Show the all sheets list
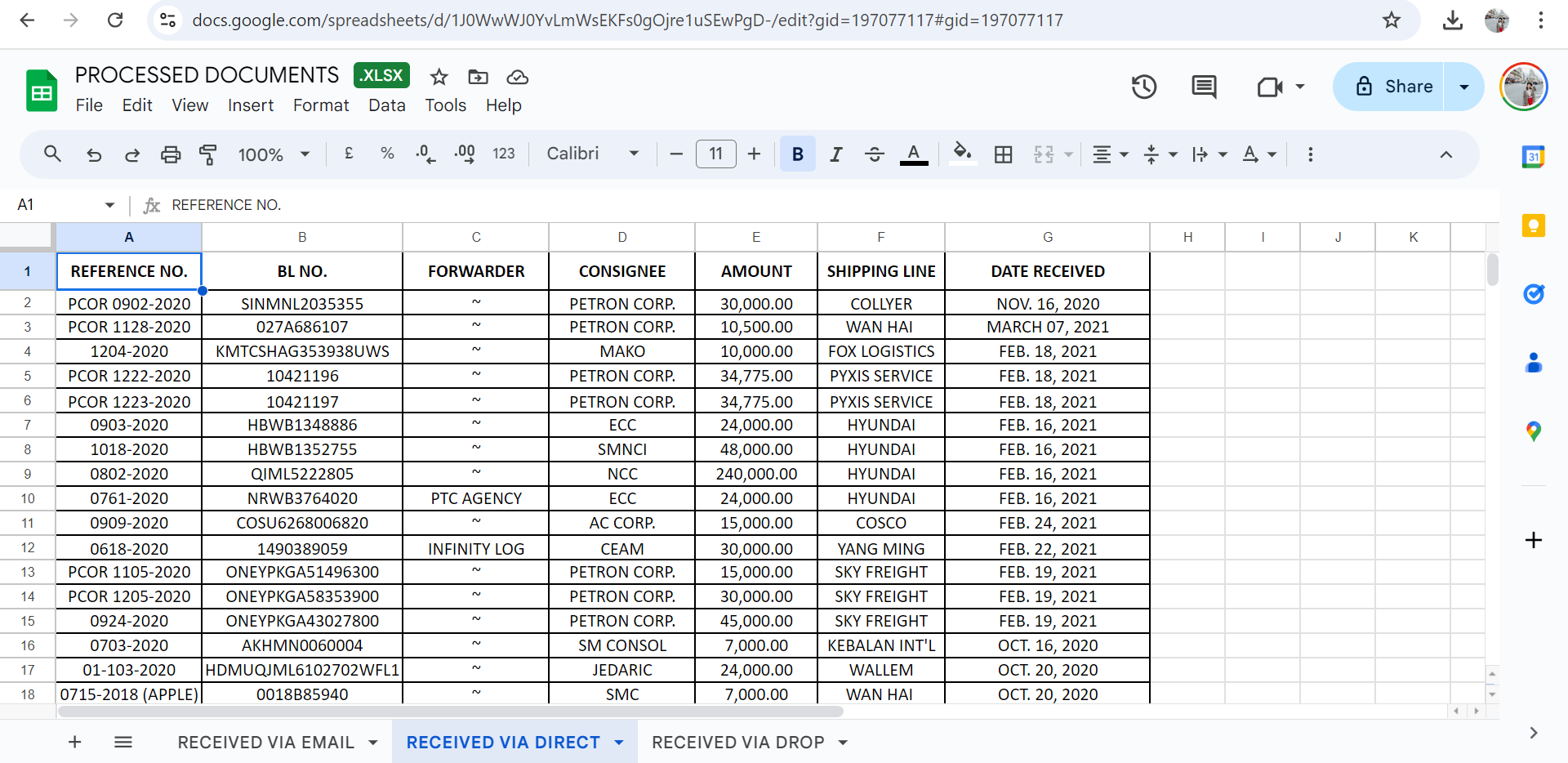 point(123,742)
